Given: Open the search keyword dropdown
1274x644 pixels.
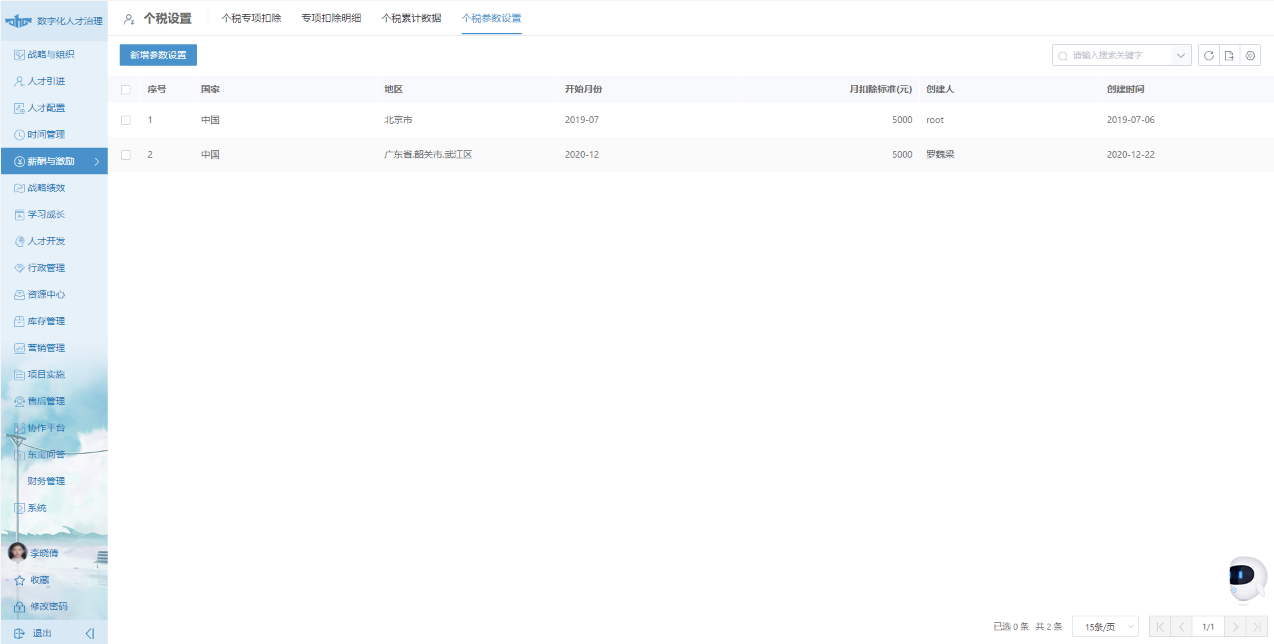Looking at the screenshot, I should pos(1180,55).
